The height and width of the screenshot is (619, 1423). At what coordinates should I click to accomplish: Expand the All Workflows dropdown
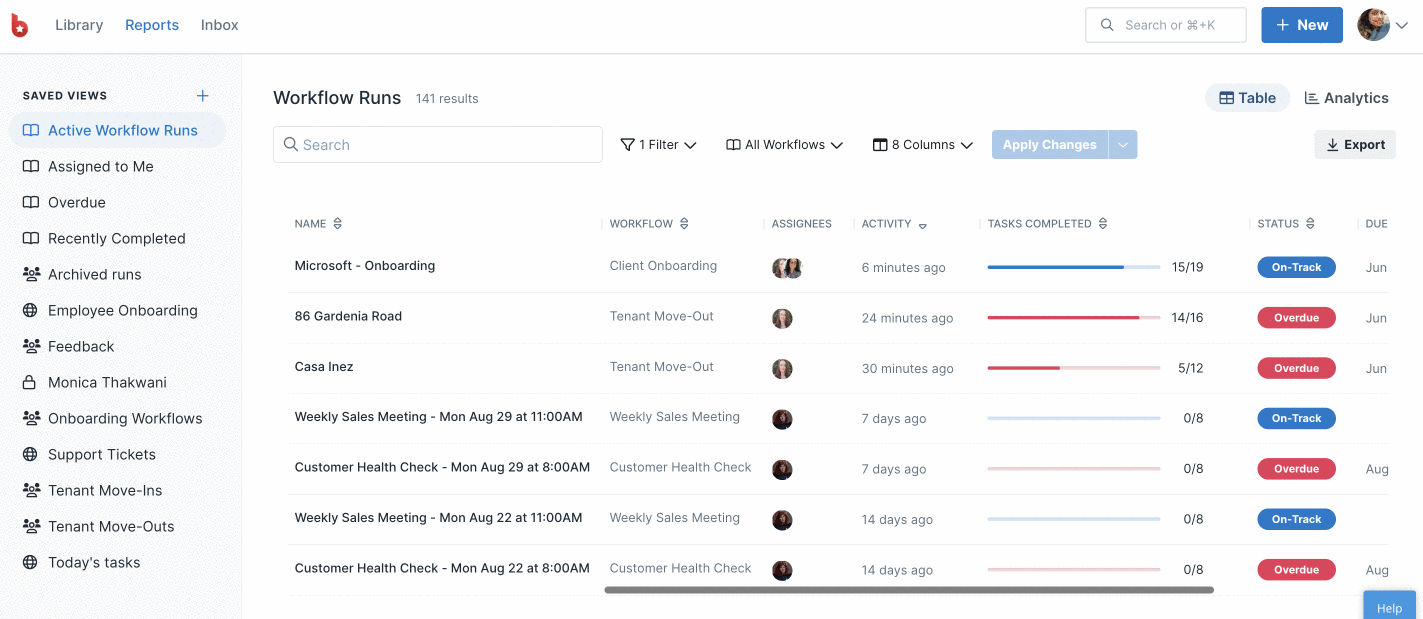(x=784, y=145)
